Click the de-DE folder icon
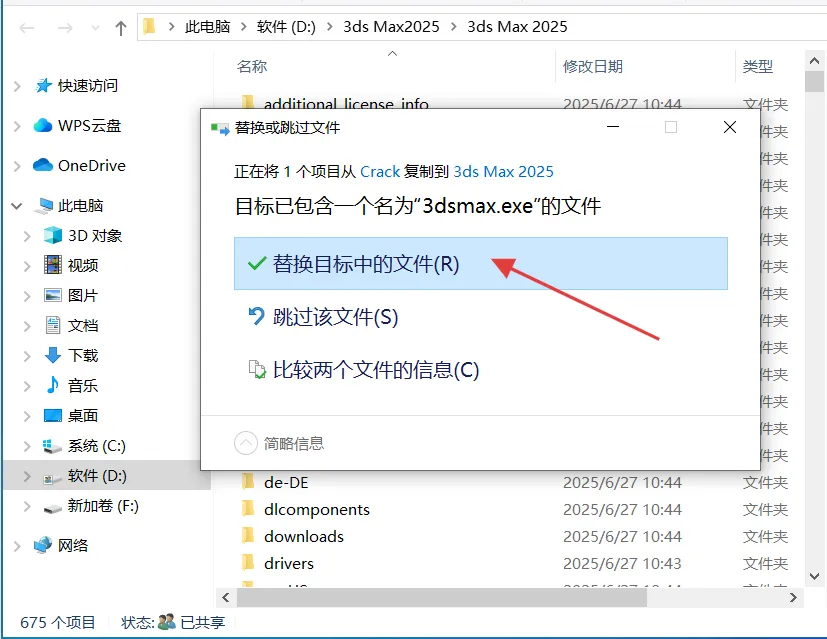827x639 pixels. (248, 481)
